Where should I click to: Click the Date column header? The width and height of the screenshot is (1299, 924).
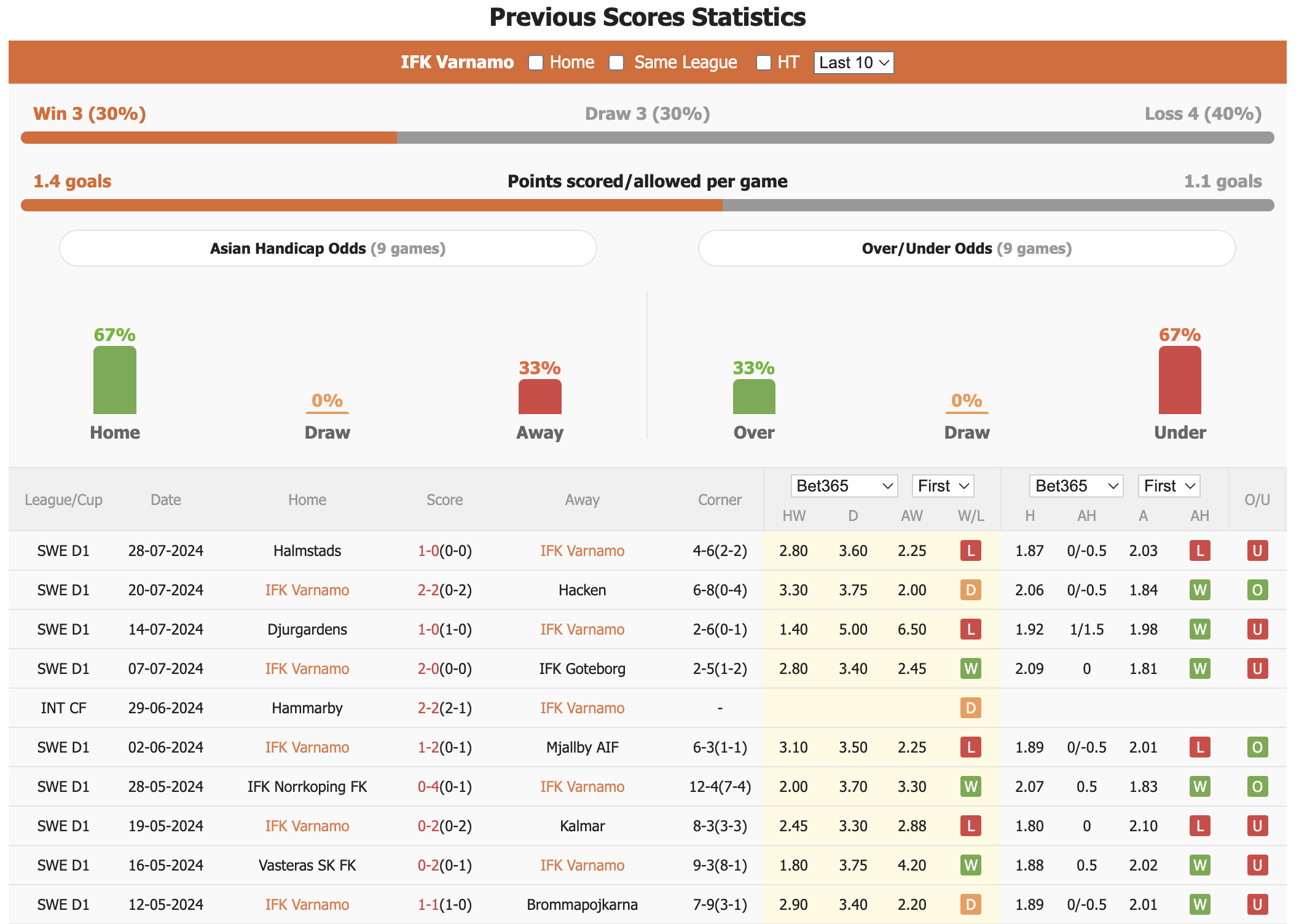coord(166,499)
